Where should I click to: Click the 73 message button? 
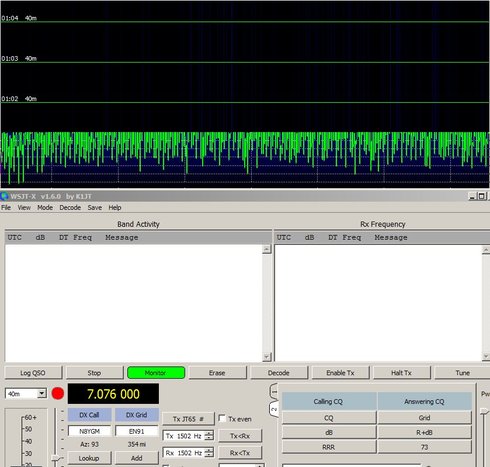click(424, 447)
